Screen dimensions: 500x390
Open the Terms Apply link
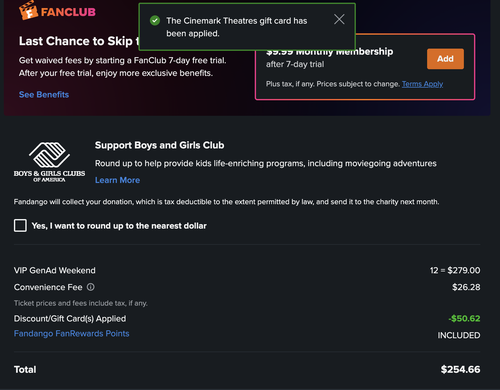[x=422, y=84]
